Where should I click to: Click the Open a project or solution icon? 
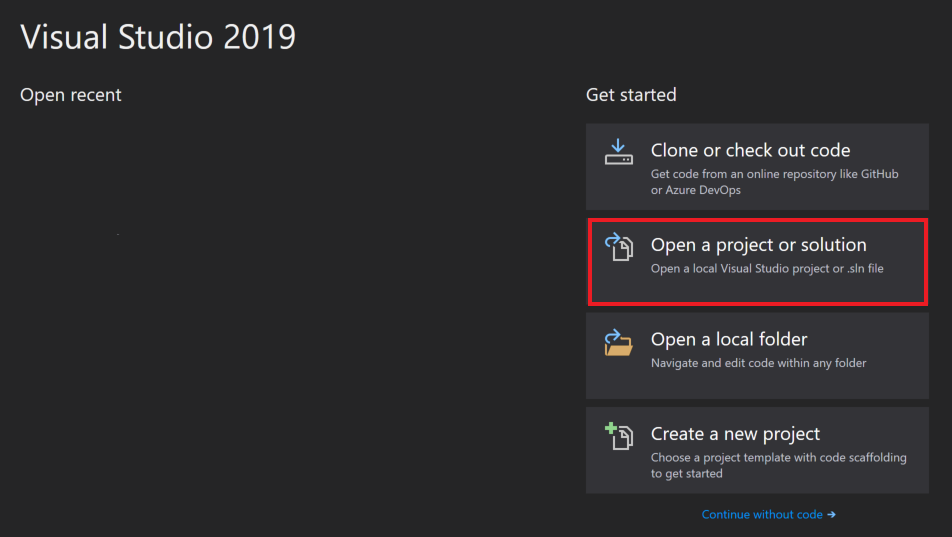coord(619,247)
